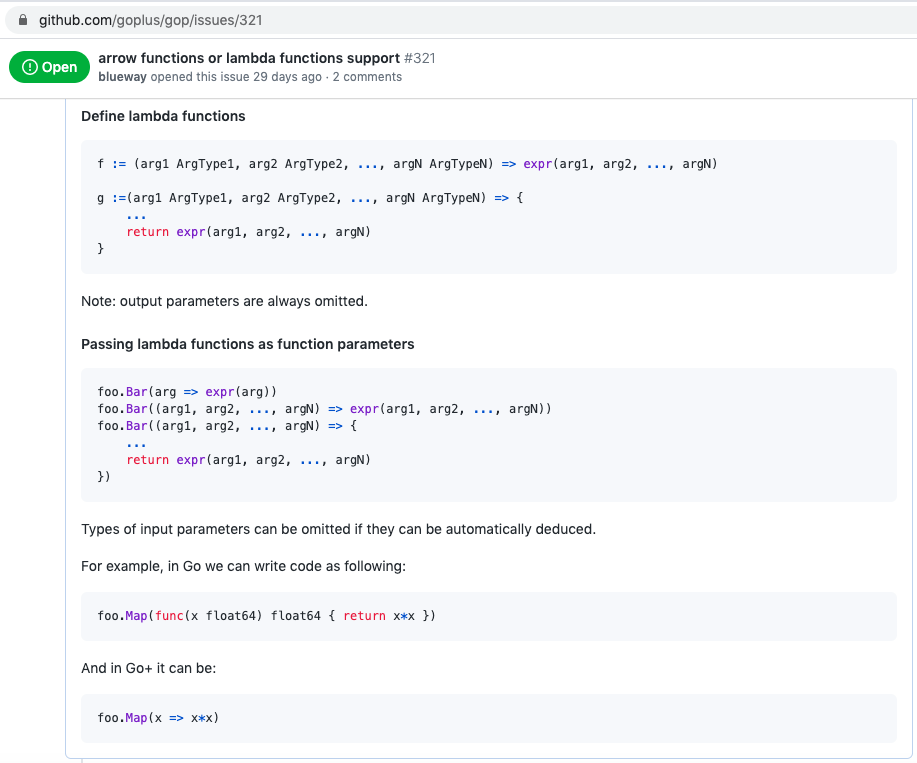
Task: Click the github.com/goplus/gop/issues/321 address bar
Action: coord(462,20)
